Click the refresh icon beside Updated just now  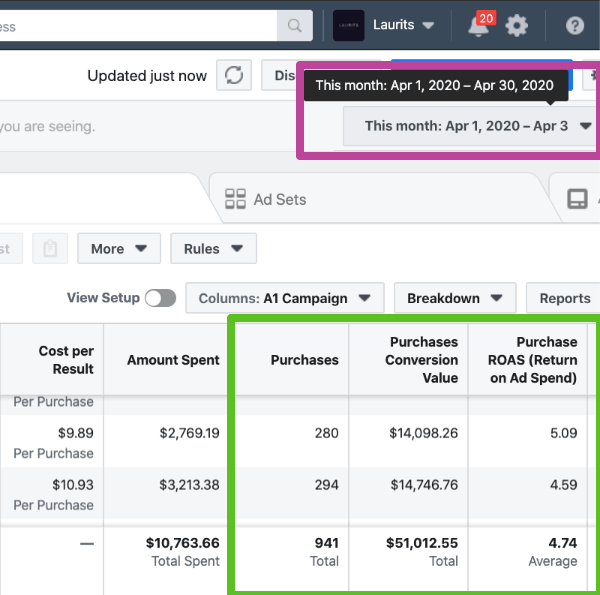pyautogui.click(x=234, y=75)
